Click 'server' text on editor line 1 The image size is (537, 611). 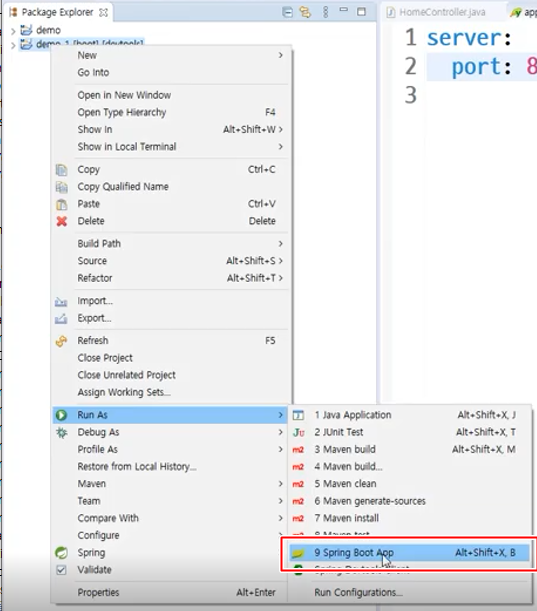point(464,38)
